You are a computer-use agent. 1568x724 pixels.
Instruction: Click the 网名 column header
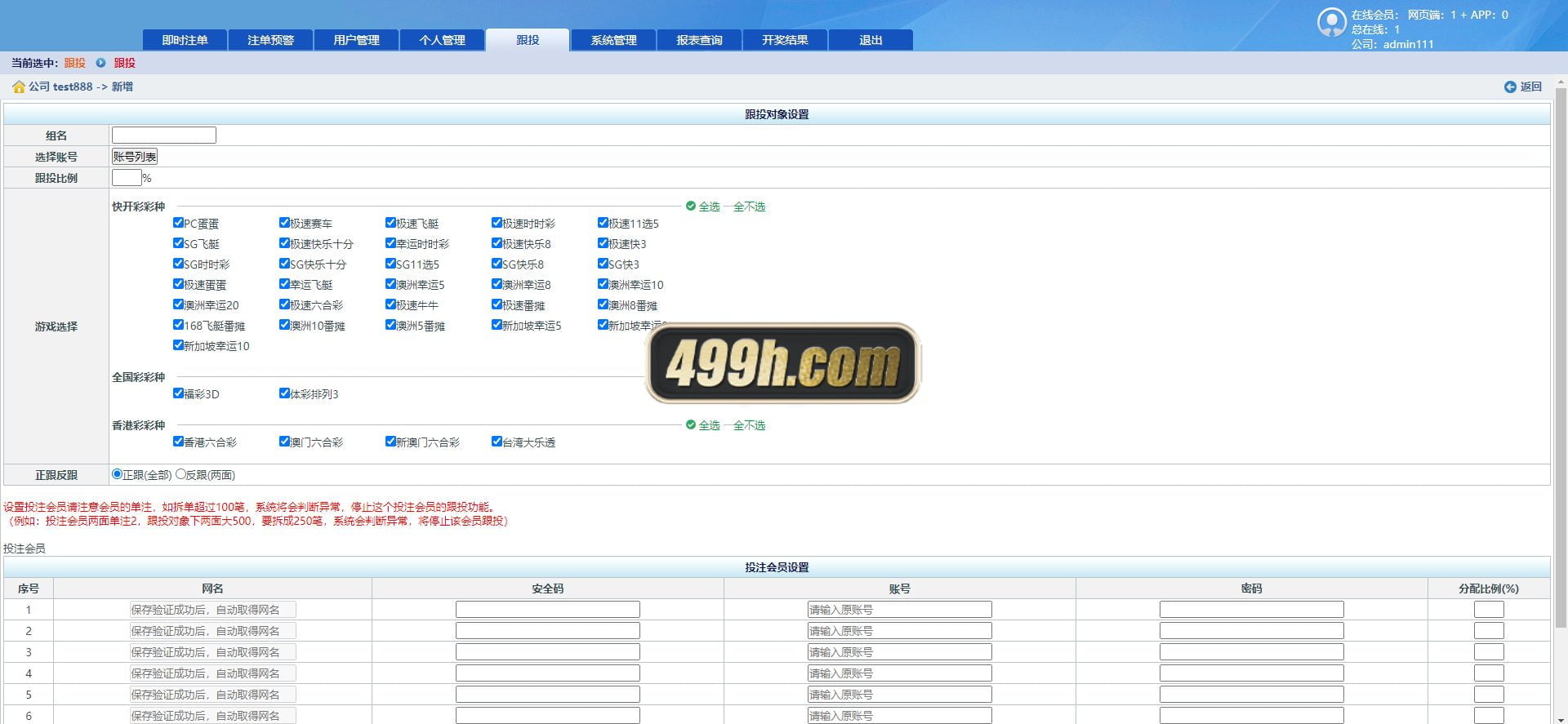coord(212,589)
